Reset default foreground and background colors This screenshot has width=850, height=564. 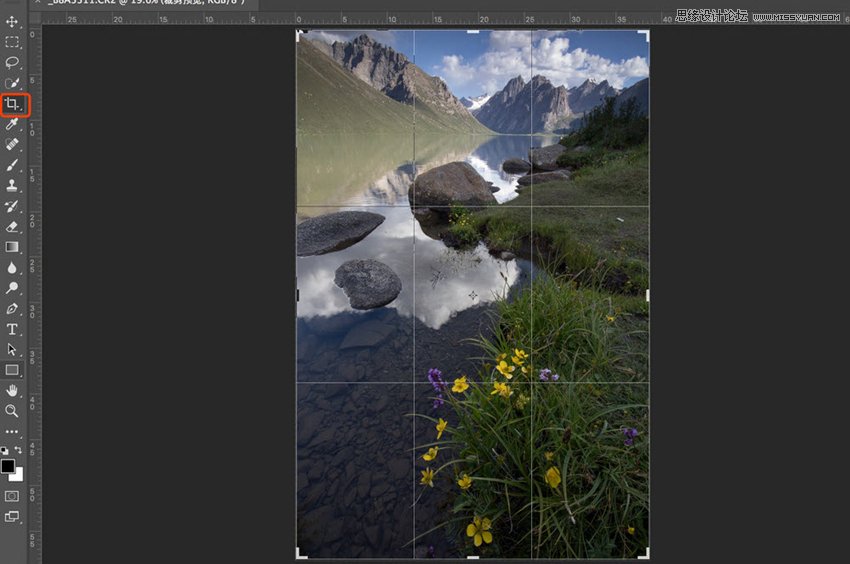4,450
